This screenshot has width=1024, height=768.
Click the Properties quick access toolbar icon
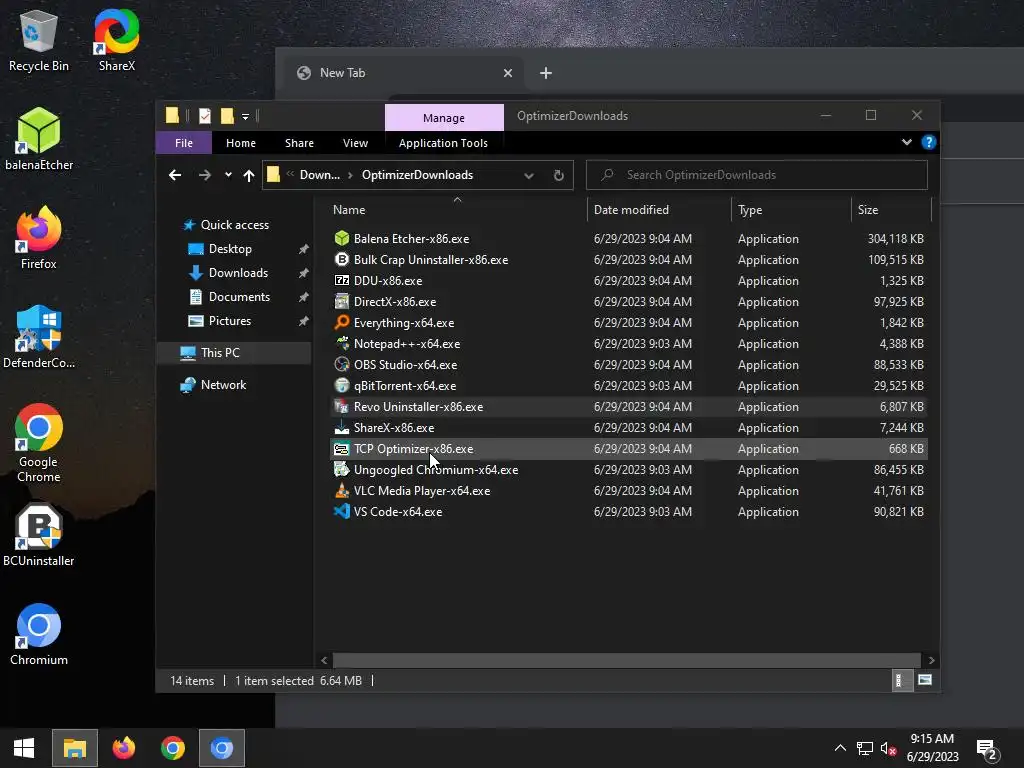point(205,116)
